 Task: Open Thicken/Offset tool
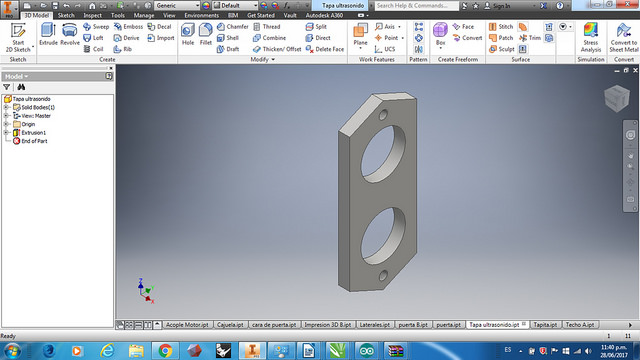[277, 49]
